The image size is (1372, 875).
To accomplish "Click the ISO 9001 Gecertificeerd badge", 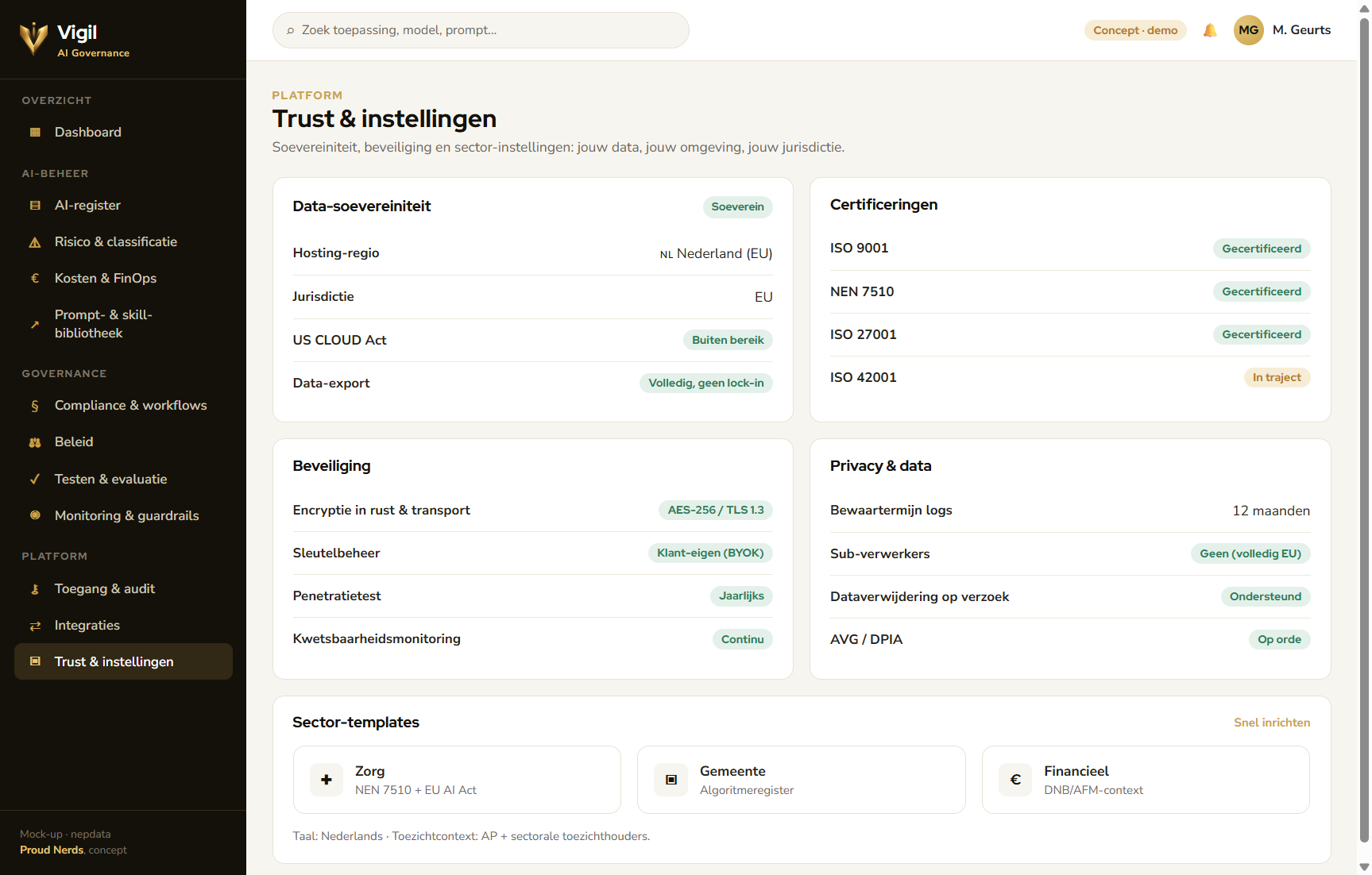I will [1262, 249].
